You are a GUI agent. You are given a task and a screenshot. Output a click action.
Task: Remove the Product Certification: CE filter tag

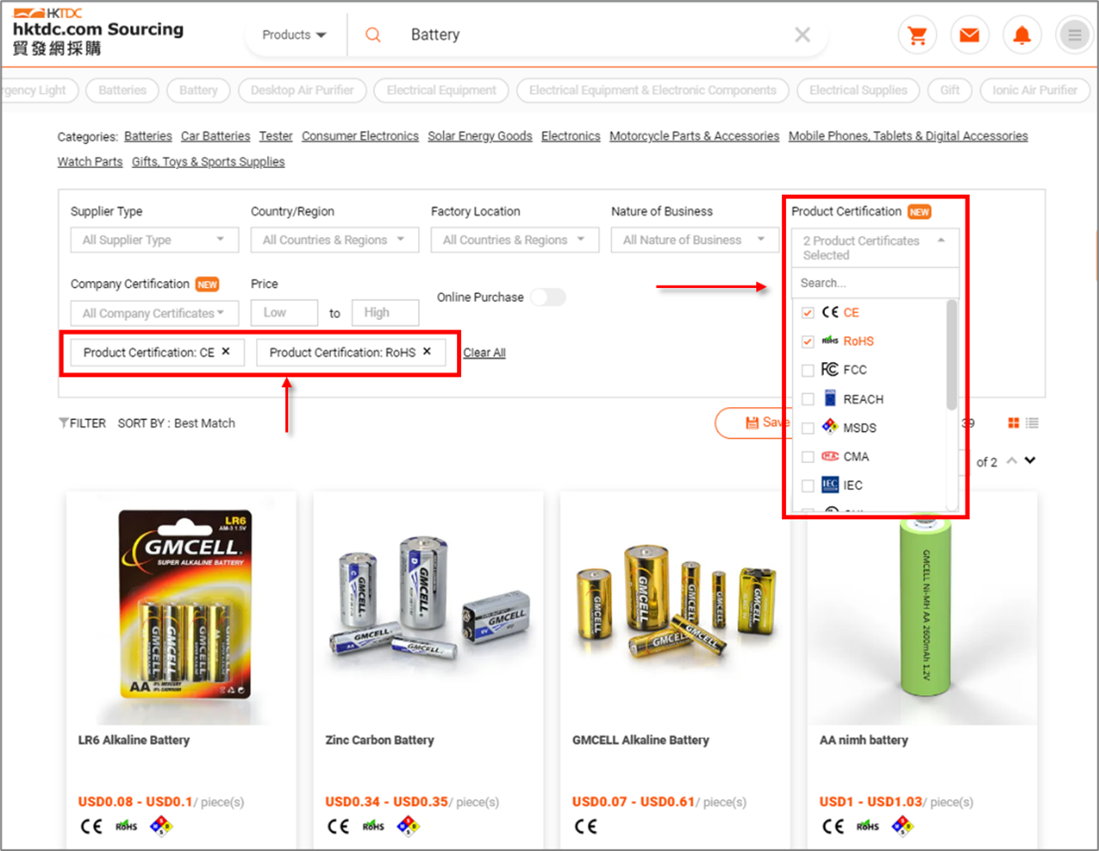point(226,351)
